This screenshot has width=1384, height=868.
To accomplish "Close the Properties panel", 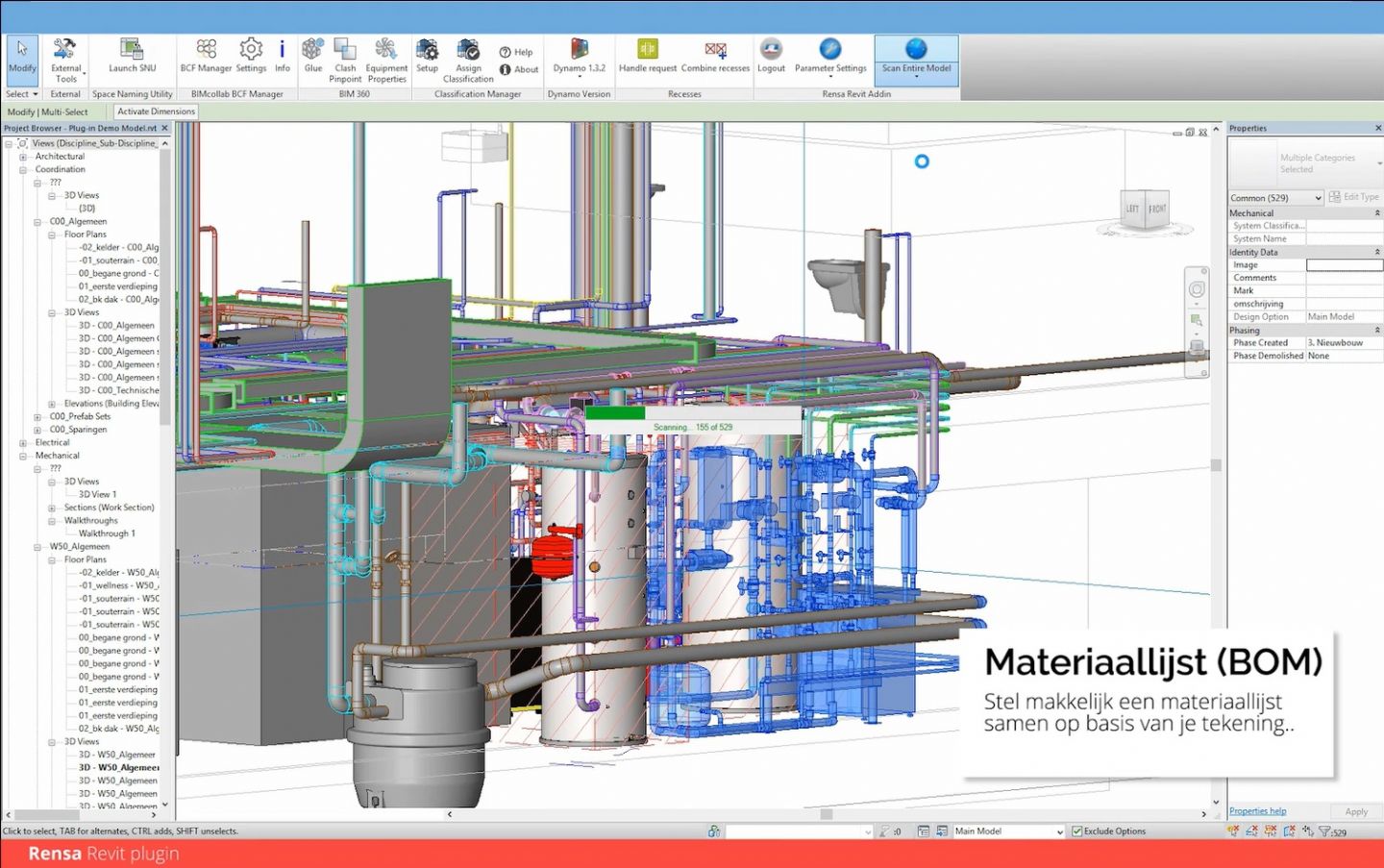I will point(1378,128).
